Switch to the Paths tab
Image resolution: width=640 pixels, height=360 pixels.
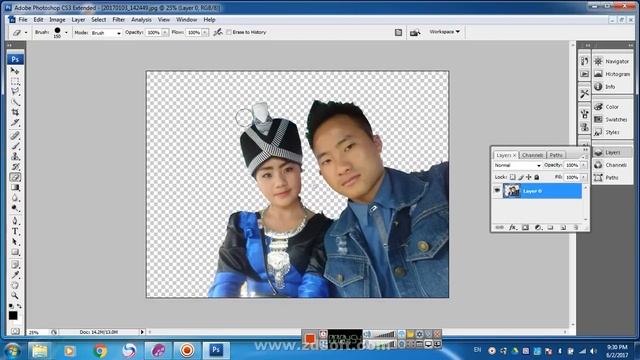[556, 155]
